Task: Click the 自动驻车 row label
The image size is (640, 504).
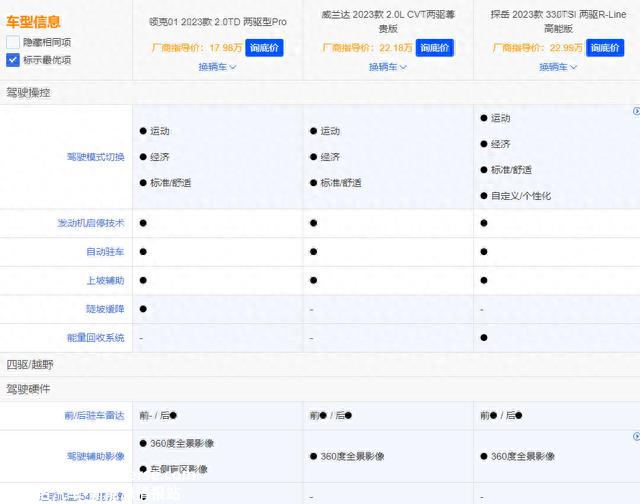Action: 105,252
